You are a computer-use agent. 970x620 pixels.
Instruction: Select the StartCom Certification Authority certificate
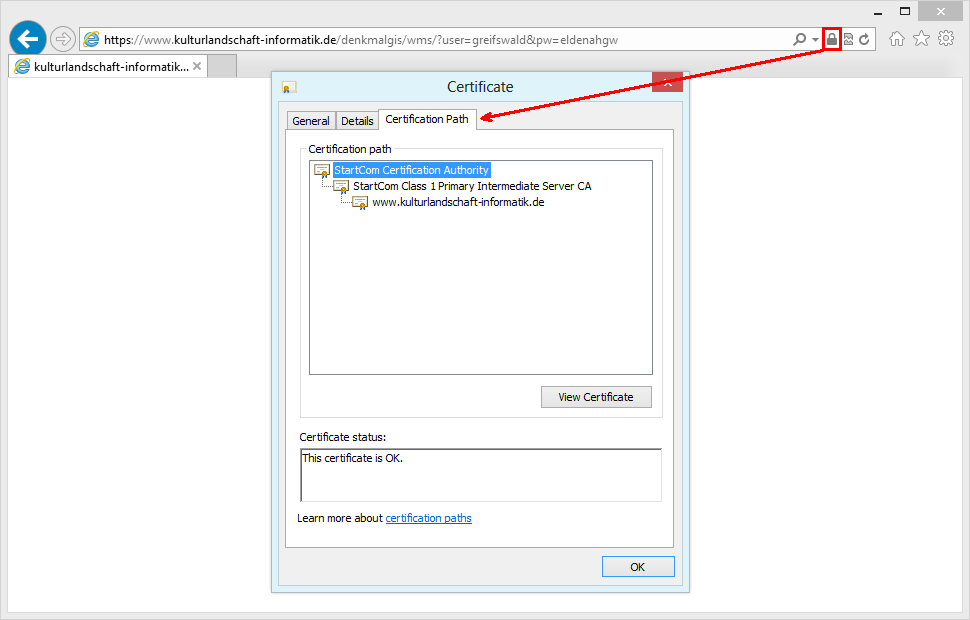(x=412, y=169)
